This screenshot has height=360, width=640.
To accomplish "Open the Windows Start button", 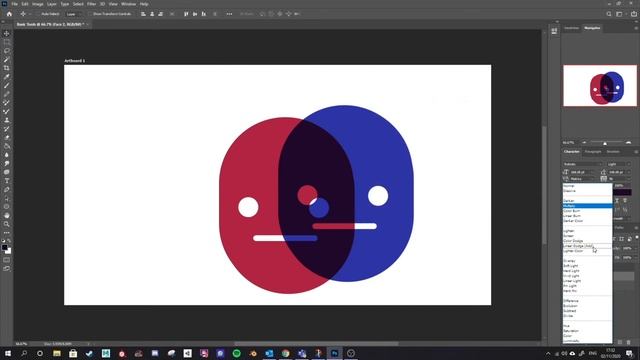I will (x=8, y=353).
